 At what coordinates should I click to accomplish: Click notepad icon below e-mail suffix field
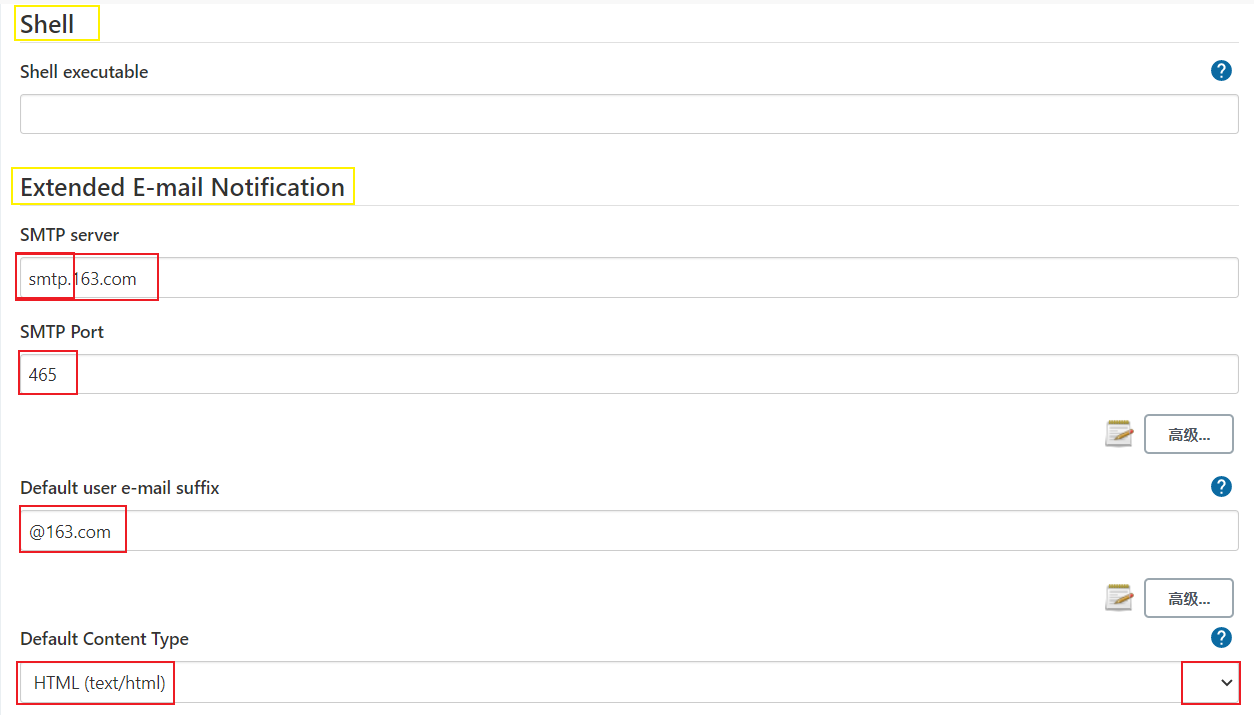click(1119, 598)
